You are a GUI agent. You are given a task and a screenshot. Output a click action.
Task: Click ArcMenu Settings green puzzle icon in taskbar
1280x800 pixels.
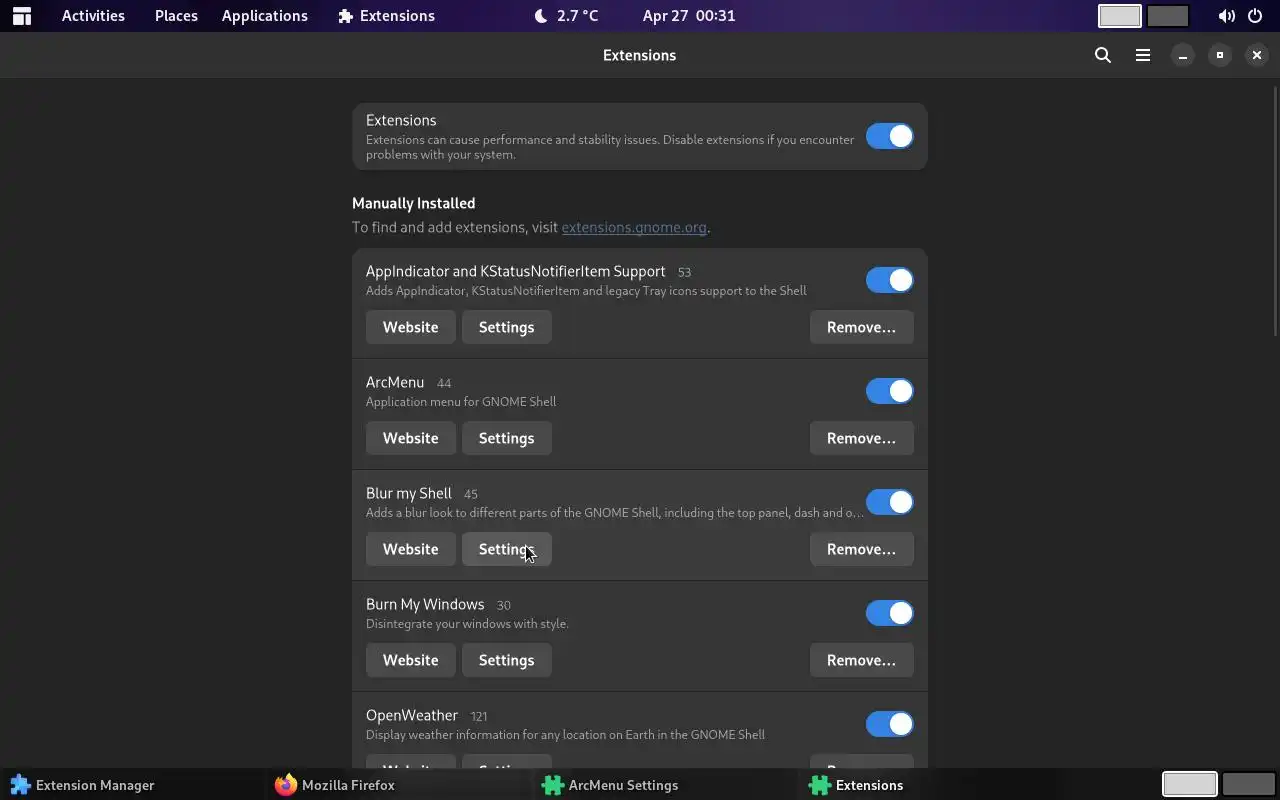click(552, 785)
